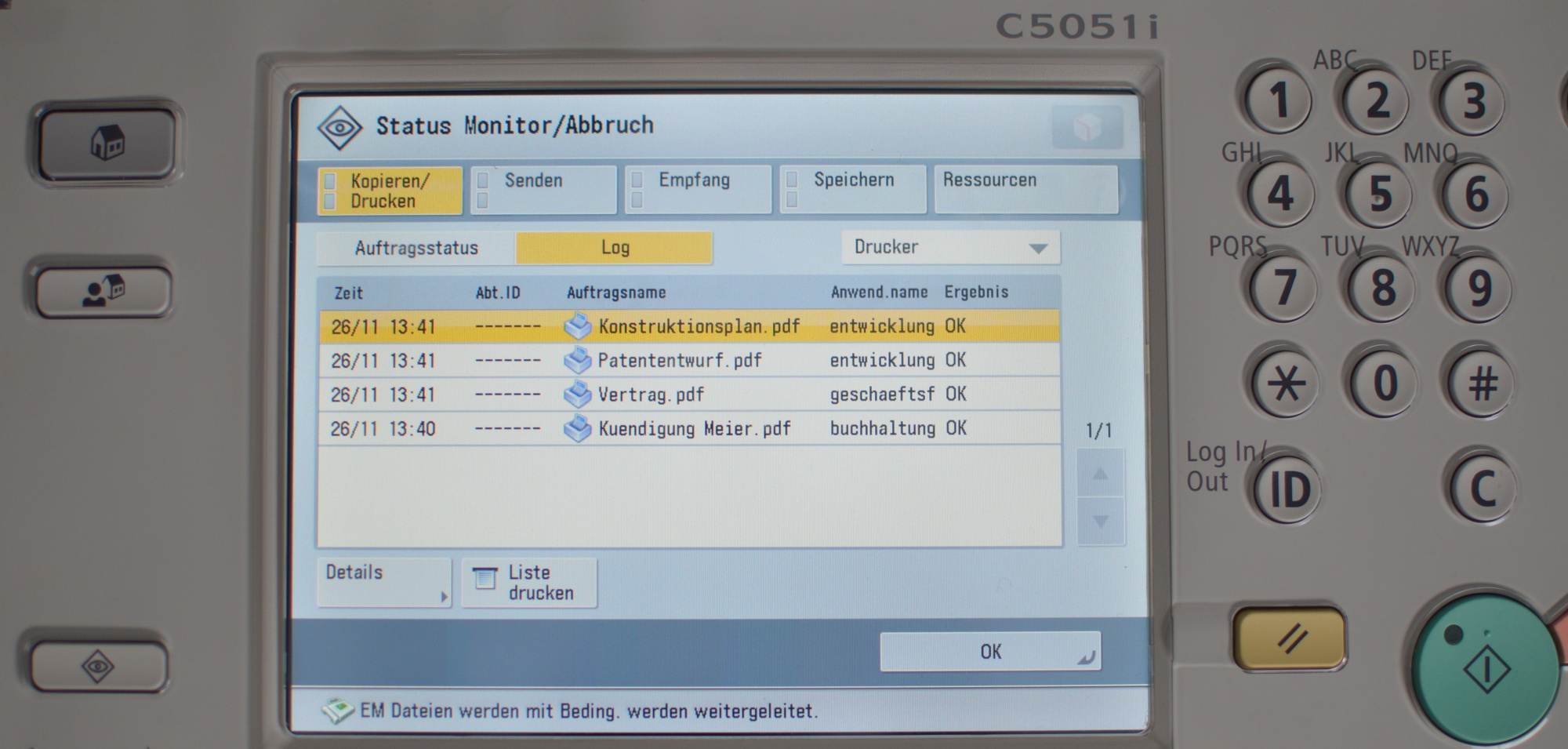Switch to Auftragsstatus view
This screenshot has width=1568, height=749.
[x=416, y=249]
